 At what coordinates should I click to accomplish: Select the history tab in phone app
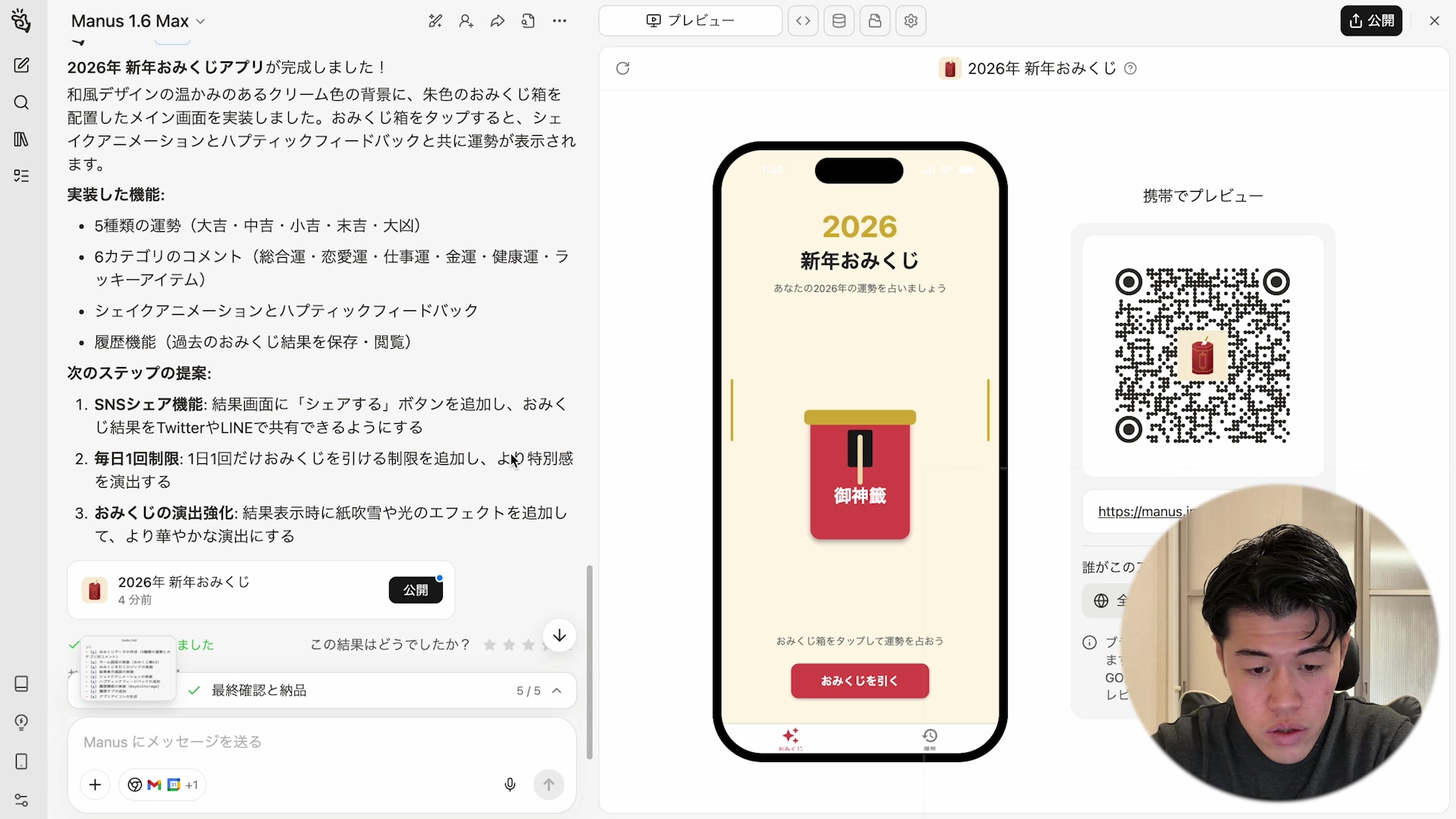930,737
